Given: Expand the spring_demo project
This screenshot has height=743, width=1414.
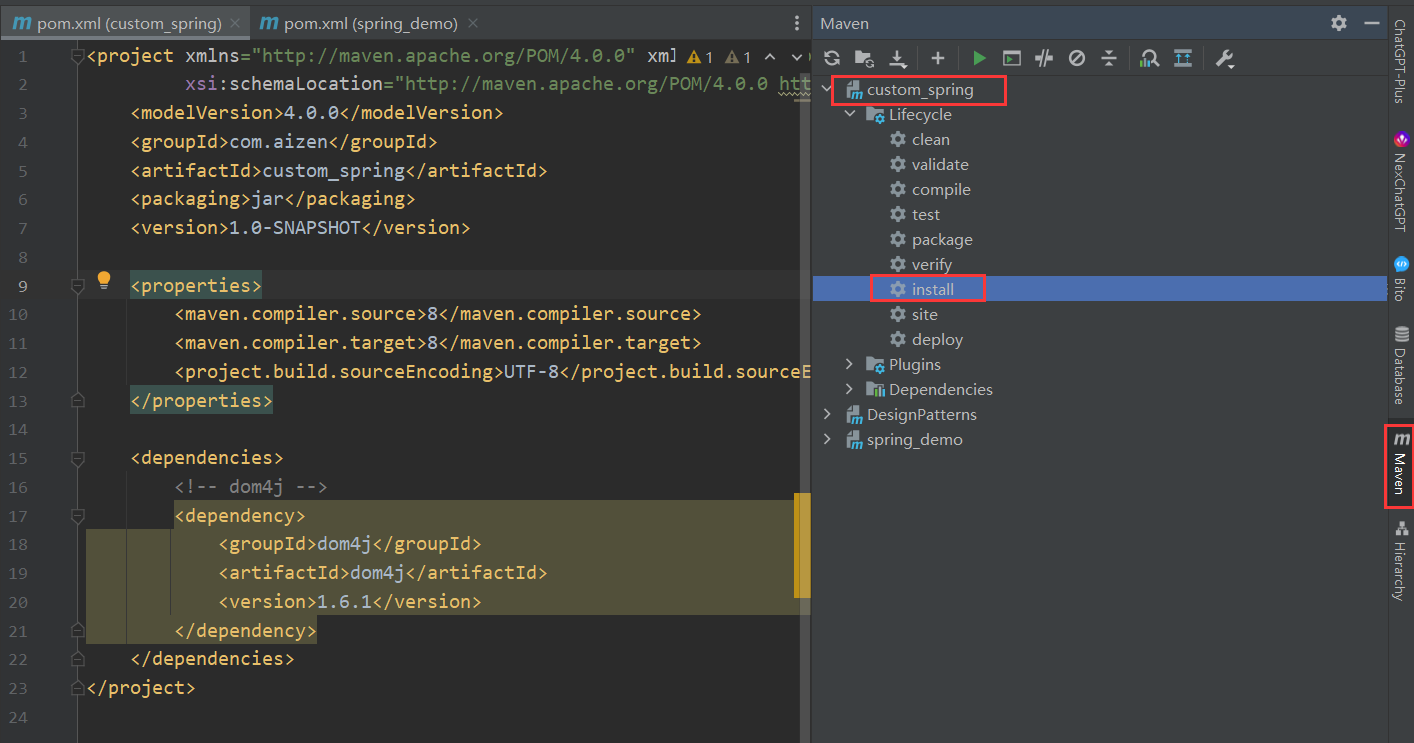Looking at the screenshot, I should pyautogui.click(x=827, y=439).
